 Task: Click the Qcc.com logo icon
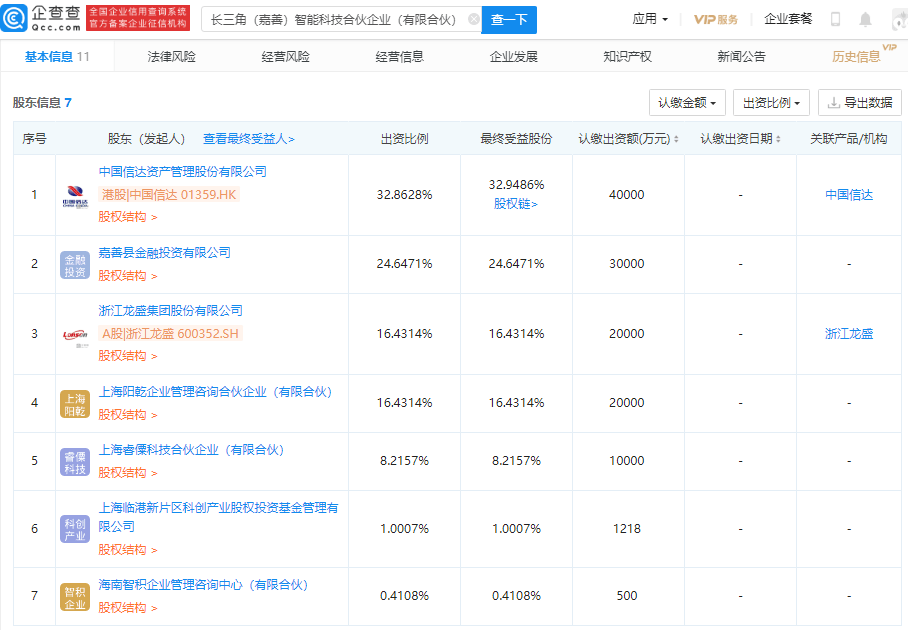tap(14, 19)
